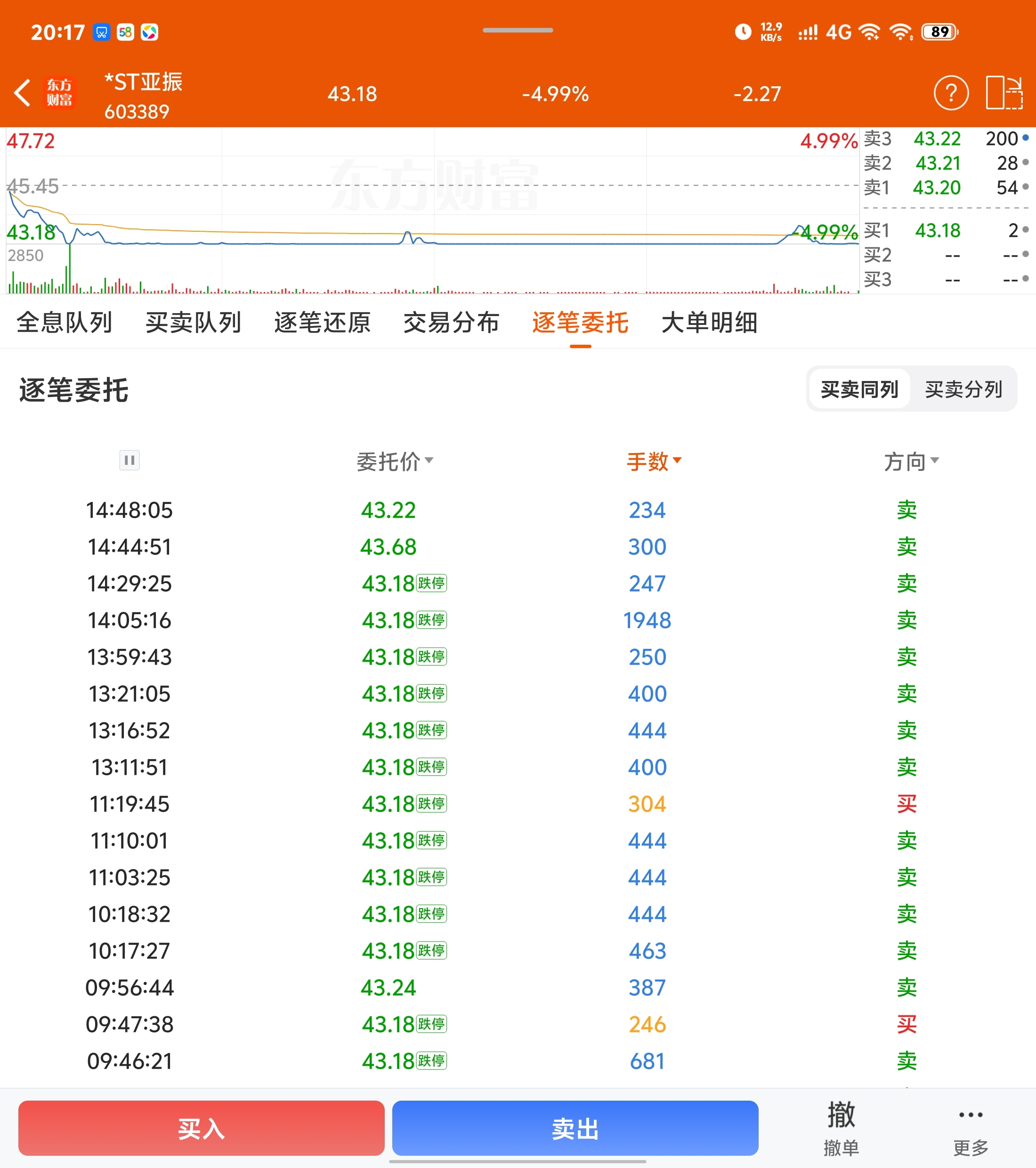Open the help question mark icon
Viewport: 1036px width, 1168px height.
(x=951, y=93)
